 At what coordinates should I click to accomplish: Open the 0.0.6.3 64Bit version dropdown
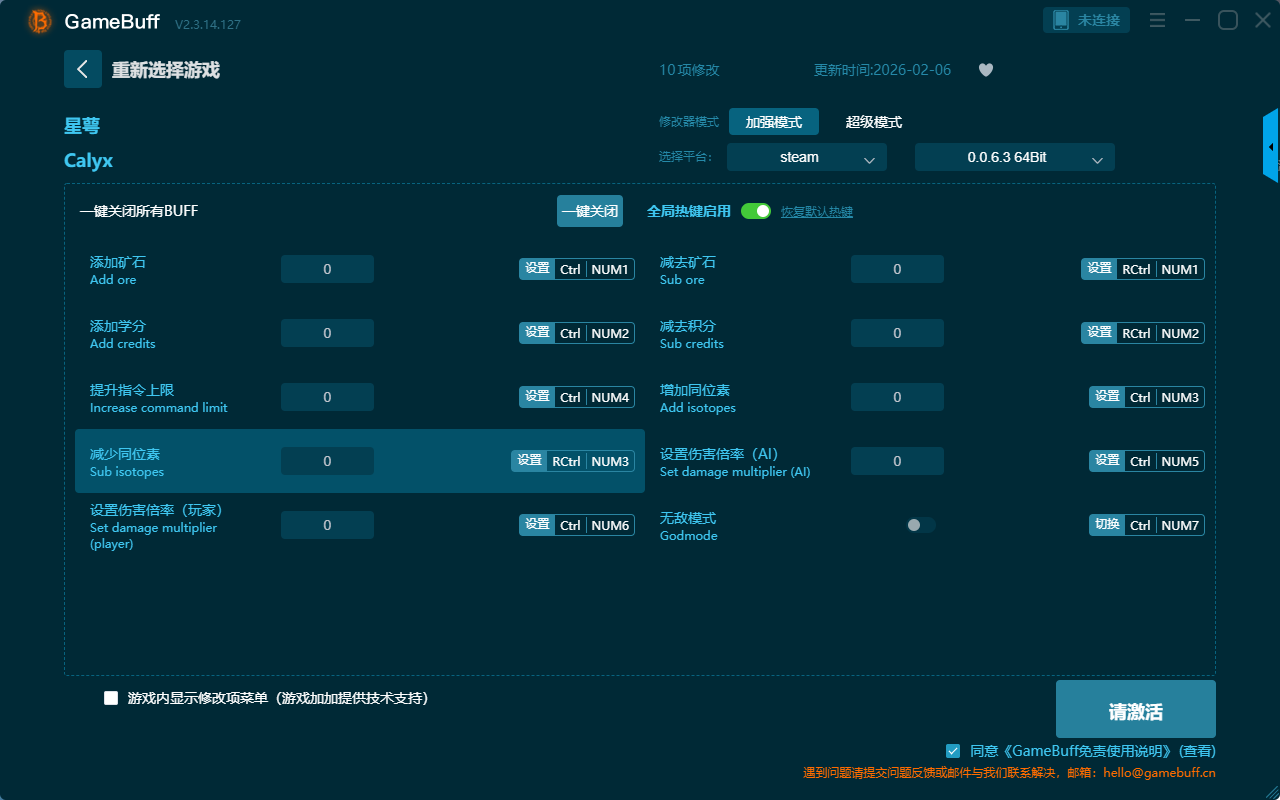1014,157
